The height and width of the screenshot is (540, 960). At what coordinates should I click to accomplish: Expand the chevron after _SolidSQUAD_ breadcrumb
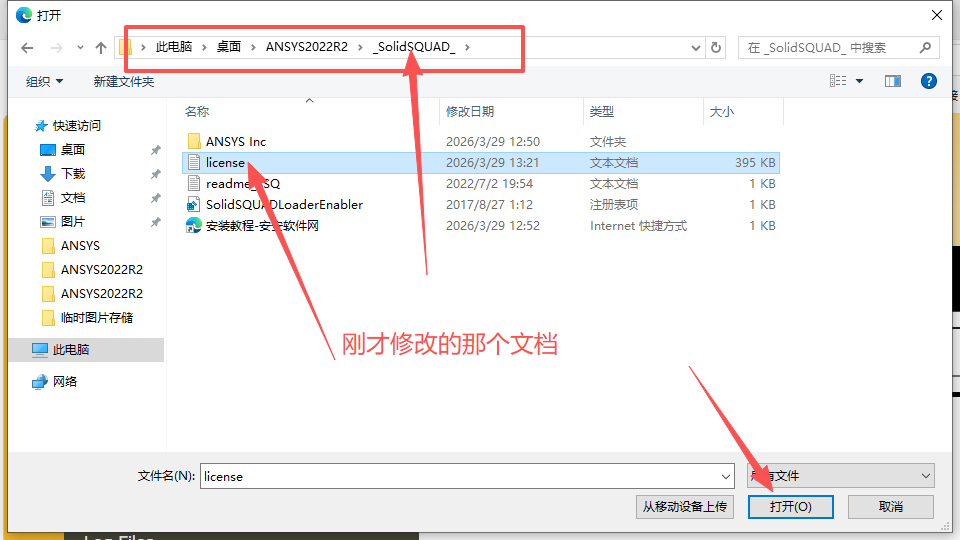click(x=467, y=47)
